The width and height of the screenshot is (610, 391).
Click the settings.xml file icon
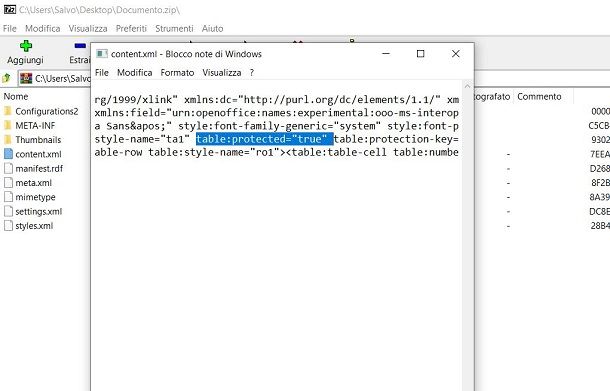[x=8, y=211]
